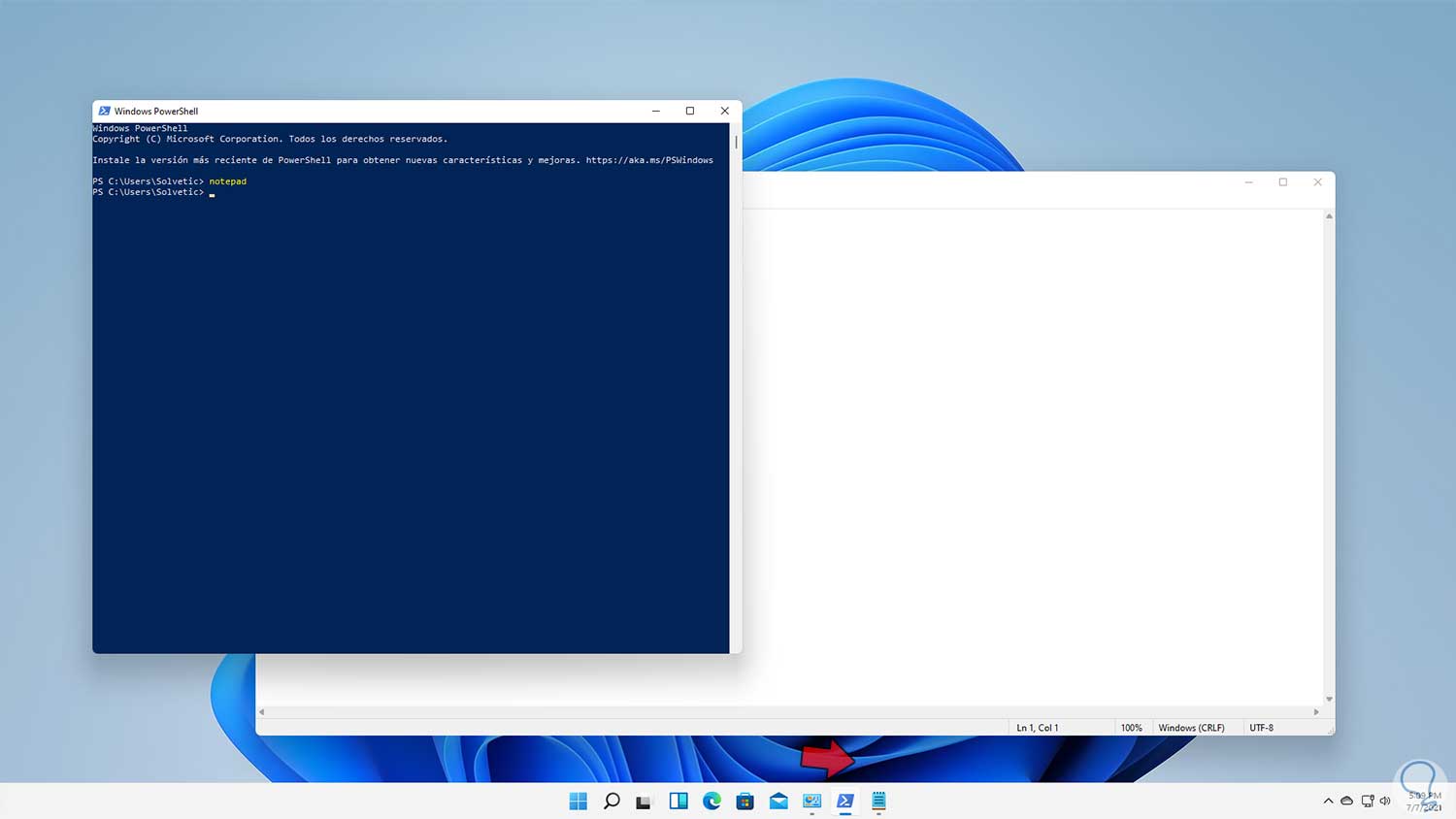Open the Windows Start menu
This screenshot has width=1456, height=819.
pyautogui.click(x=579, y=801)
